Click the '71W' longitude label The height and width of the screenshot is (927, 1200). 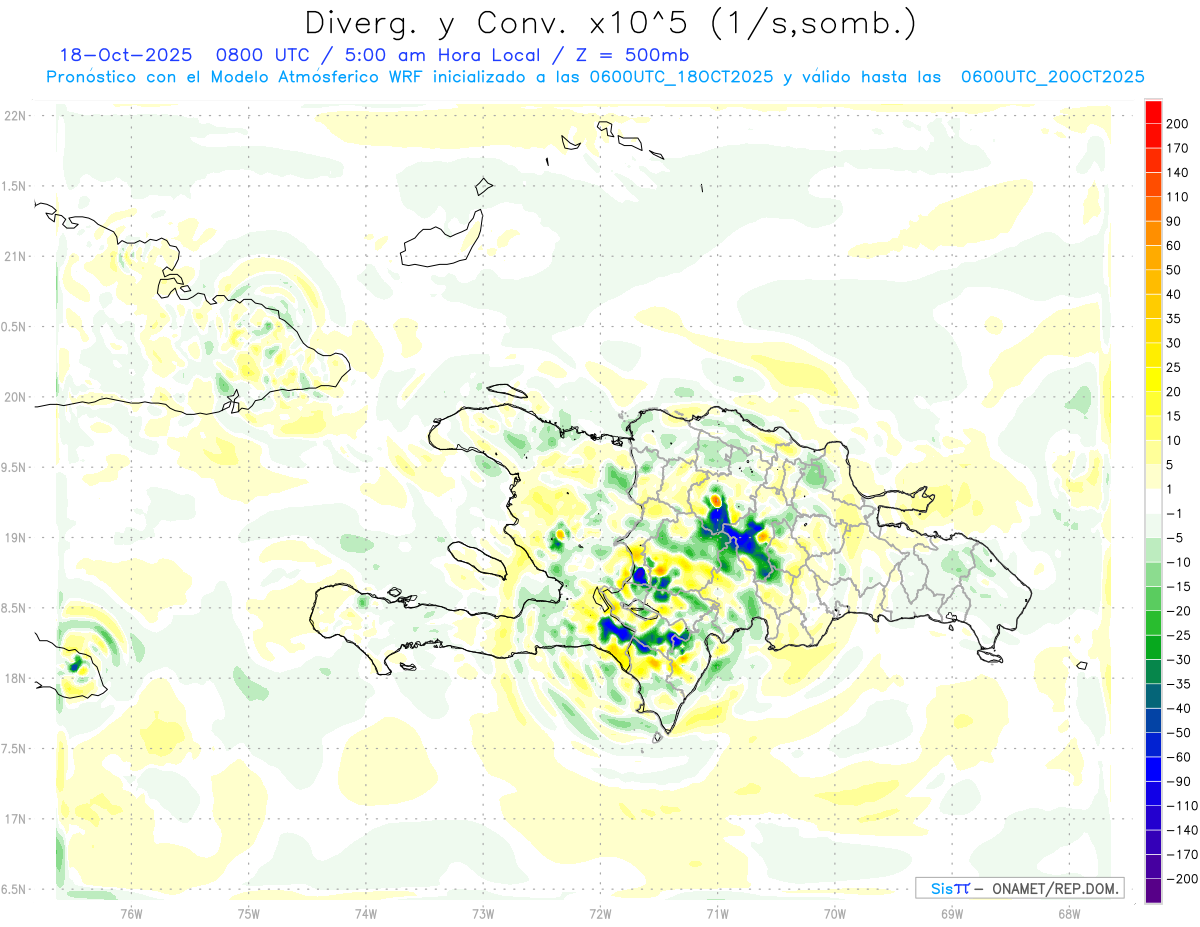coord(717,913)
